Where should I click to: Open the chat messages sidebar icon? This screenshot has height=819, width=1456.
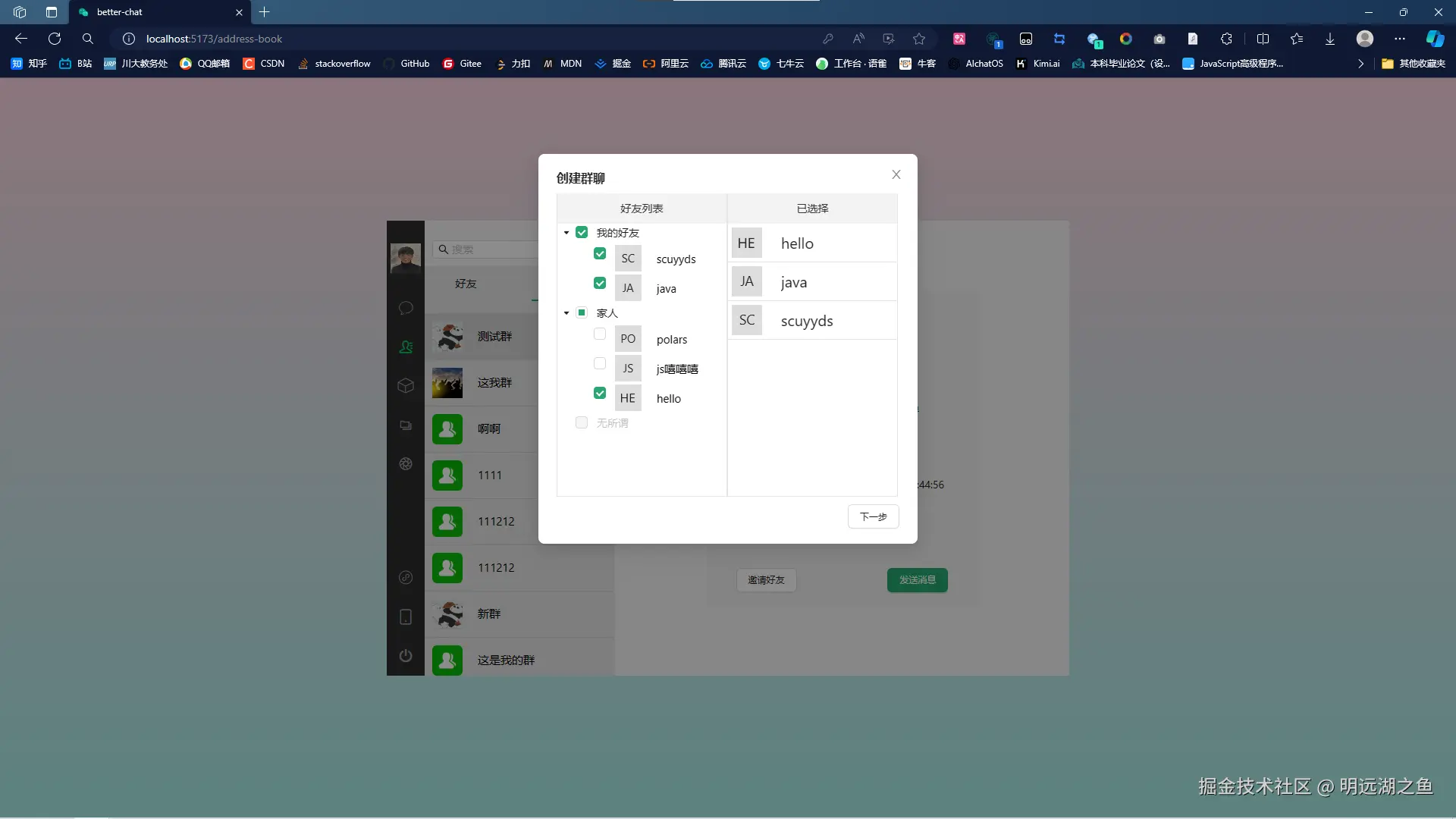pyautogui.click(x=406, y=308)
